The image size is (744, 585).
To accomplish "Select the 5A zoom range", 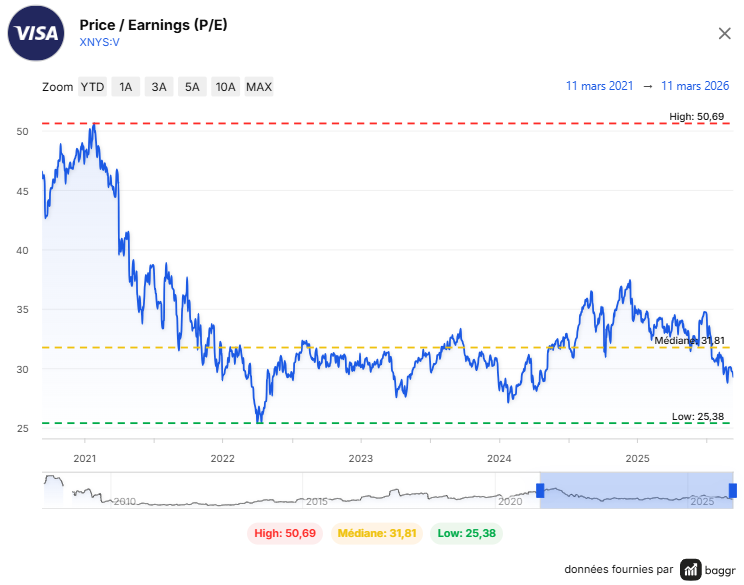I will pyautogui.click(x=192, y=87).
